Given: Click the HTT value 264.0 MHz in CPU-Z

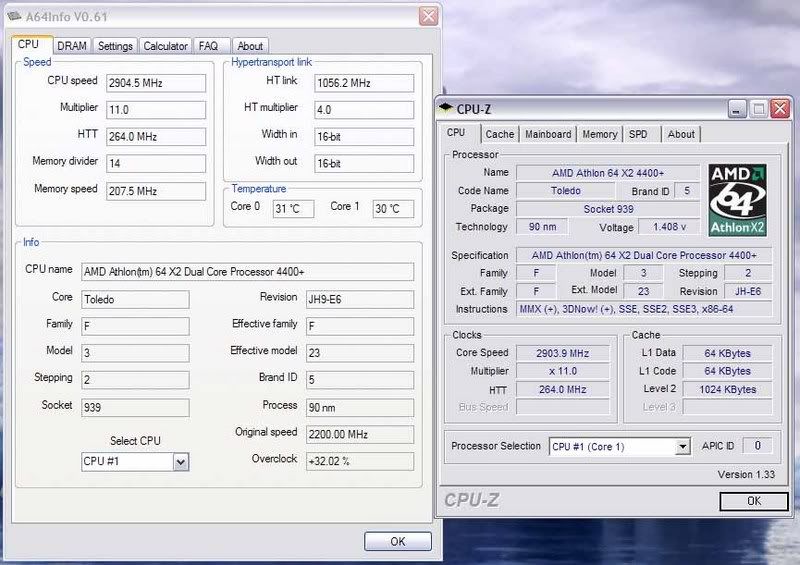Looking at the screenshot, I should [x=563, y=389].
